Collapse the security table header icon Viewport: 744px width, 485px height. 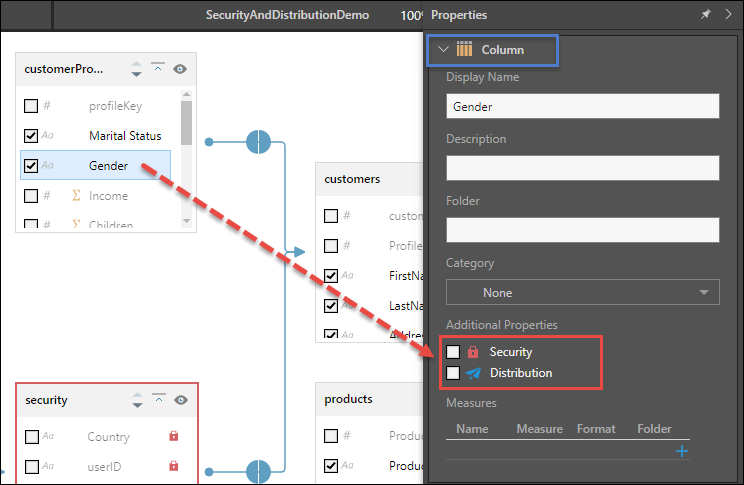point(158,400)
